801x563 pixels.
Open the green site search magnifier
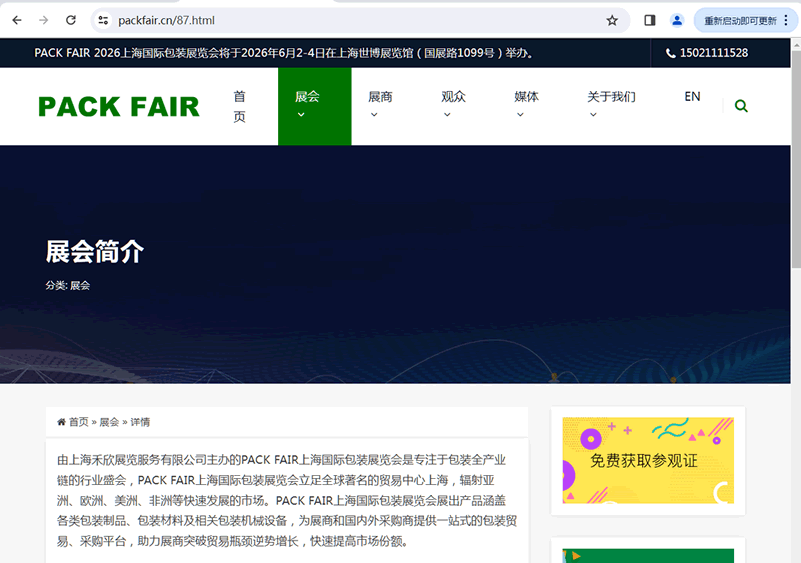(741, 106)
